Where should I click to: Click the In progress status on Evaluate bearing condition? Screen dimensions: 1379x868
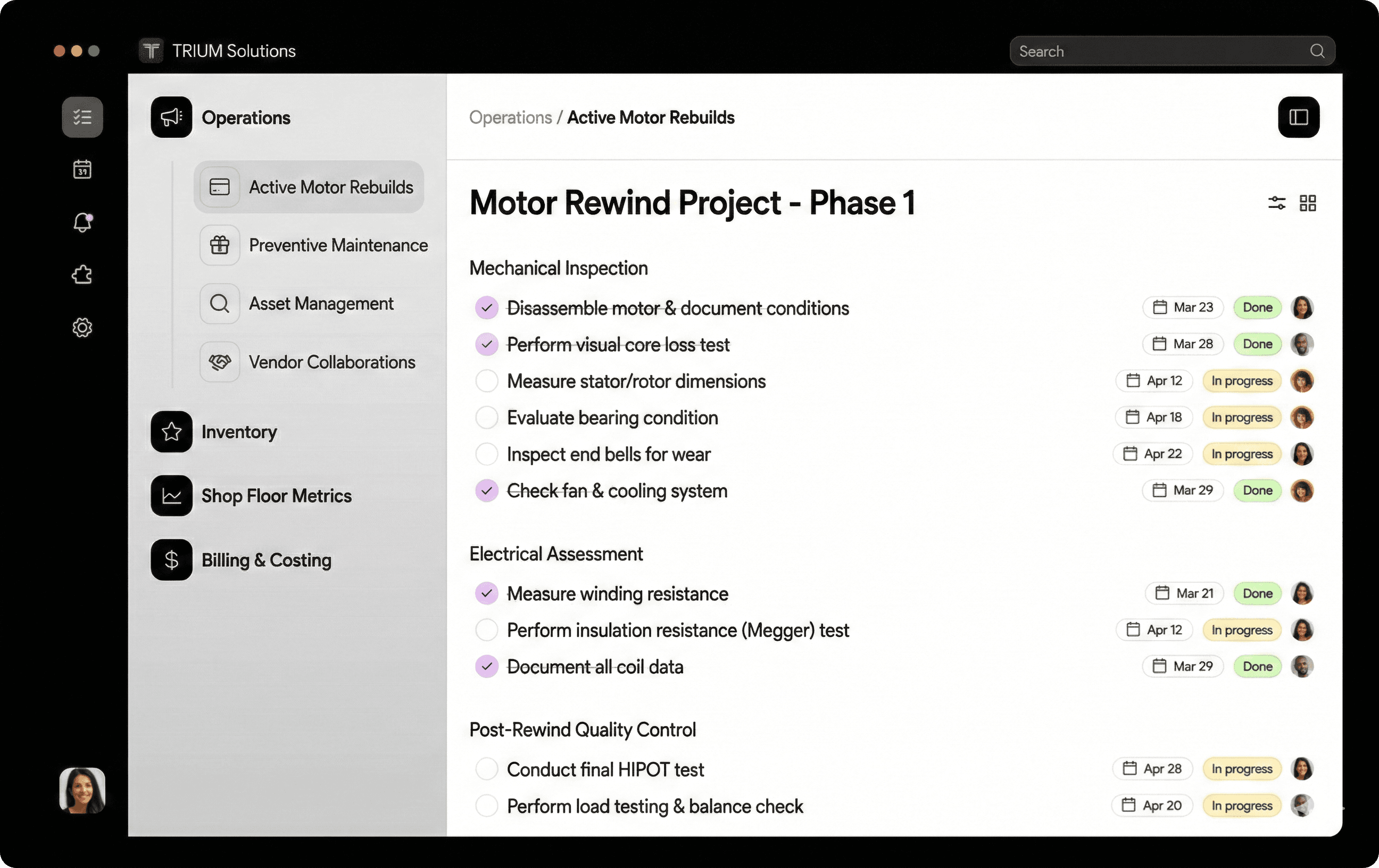click(x=1242, y=418)
